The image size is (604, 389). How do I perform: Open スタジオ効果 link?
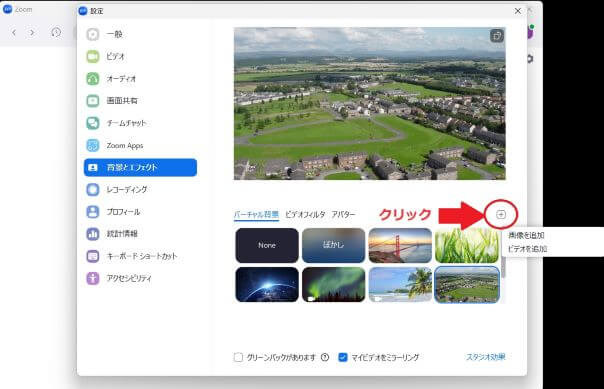485,357
